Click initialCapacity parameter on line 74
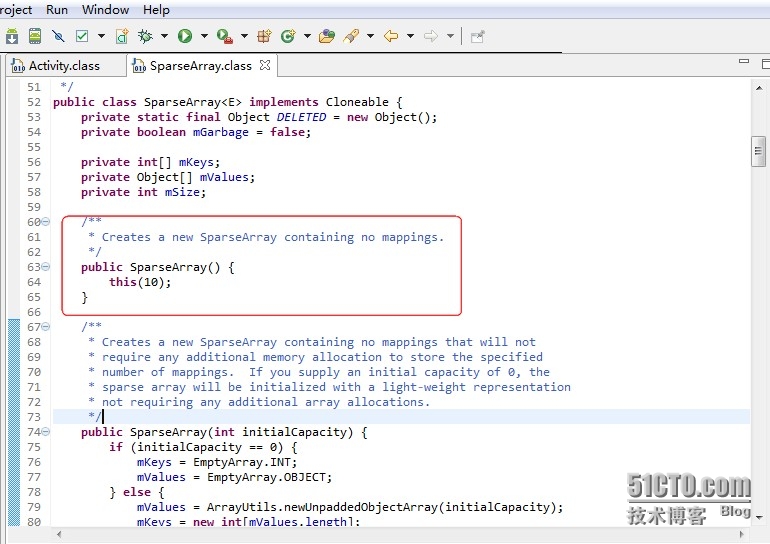This screenshot has height=544, width=770. point(294,432)
